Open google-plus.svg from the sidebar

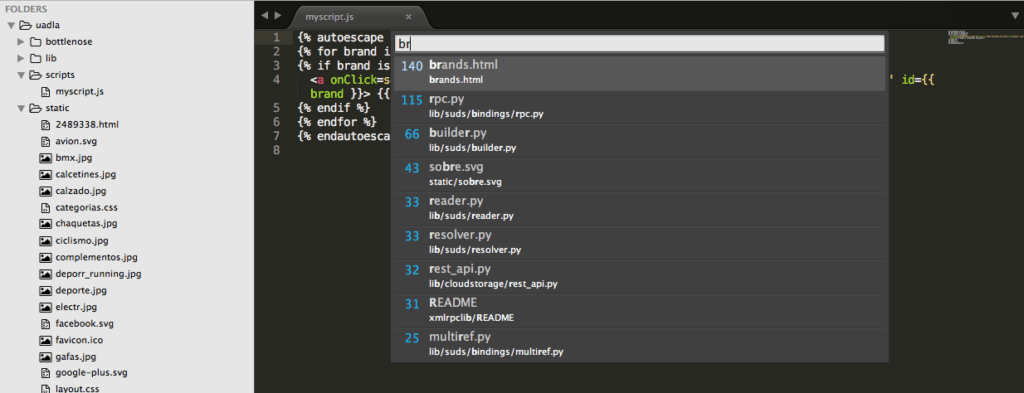[91, 373]
